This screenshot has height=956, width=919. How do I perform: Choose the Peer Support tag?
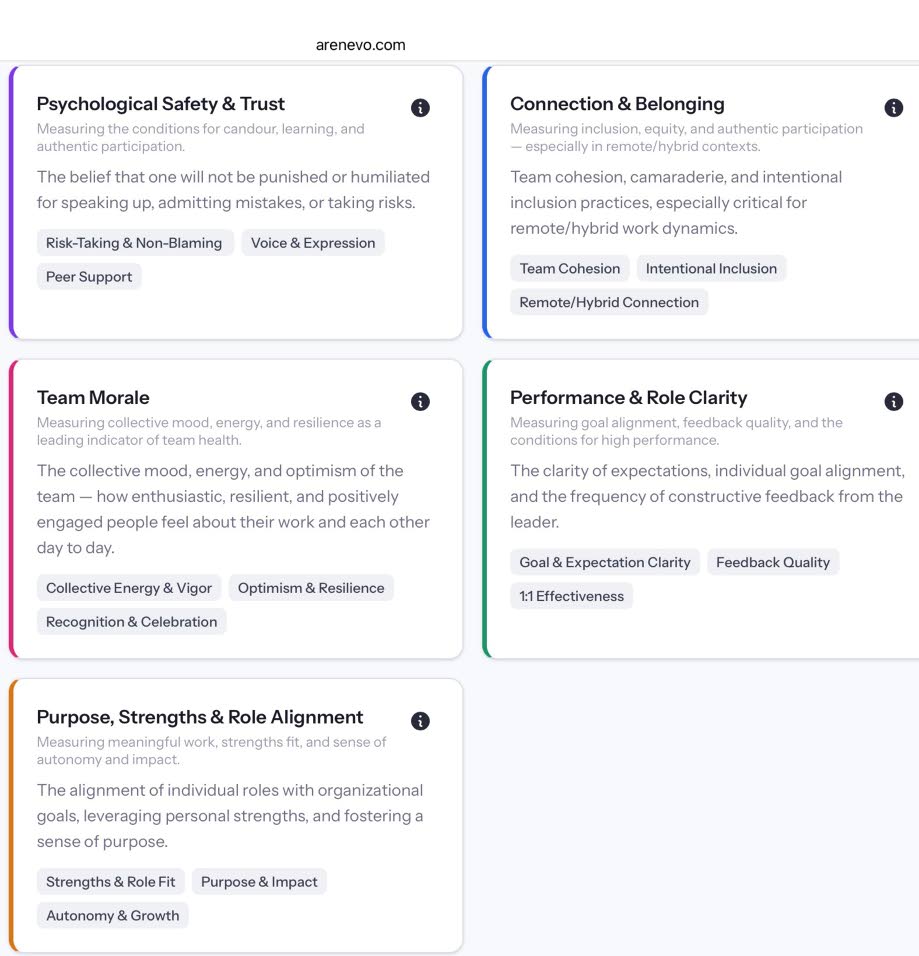tap(89, 277)
